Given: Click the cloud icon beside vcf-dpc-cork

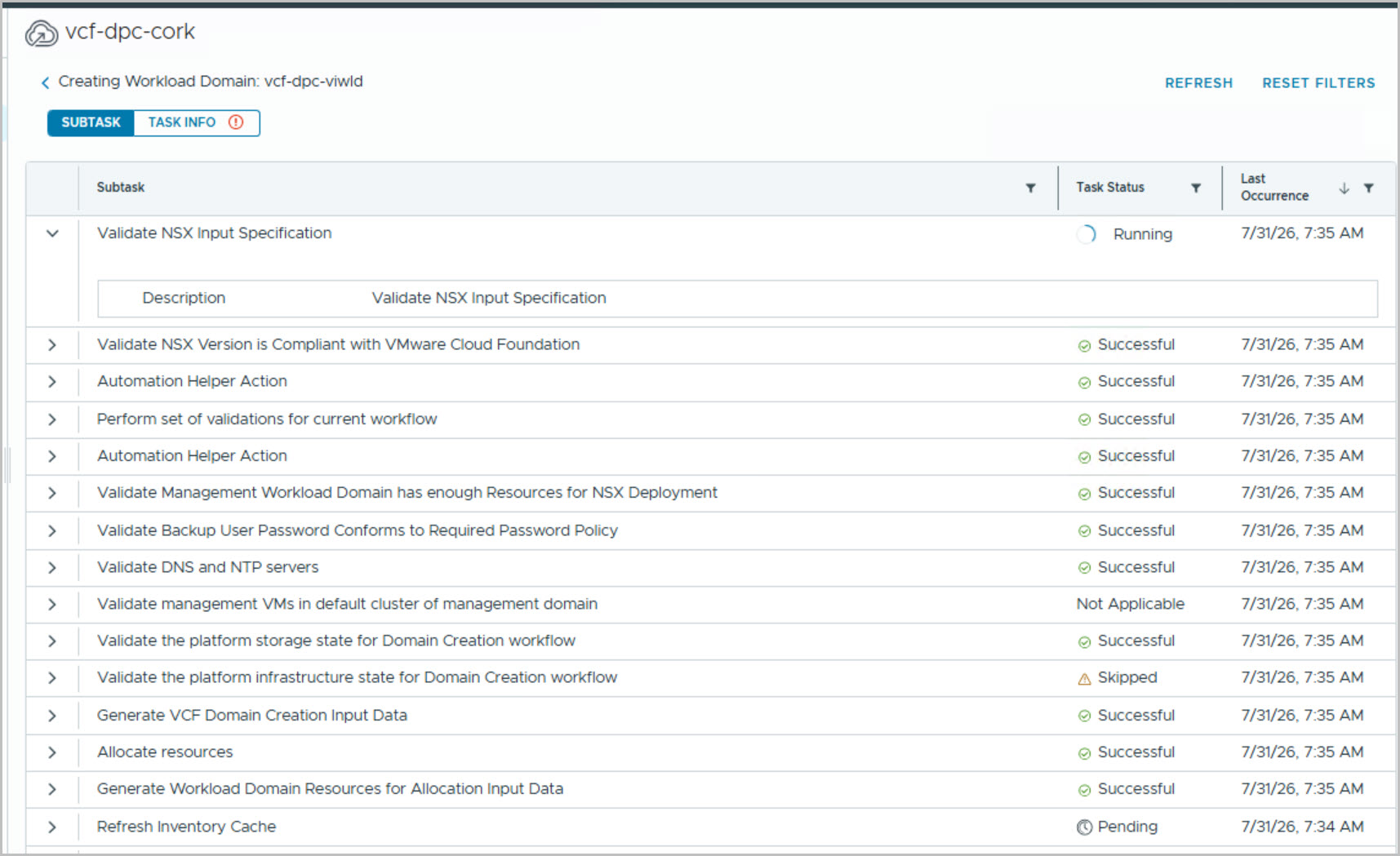Looking at the screenshot, I should (x=42, y=33).
